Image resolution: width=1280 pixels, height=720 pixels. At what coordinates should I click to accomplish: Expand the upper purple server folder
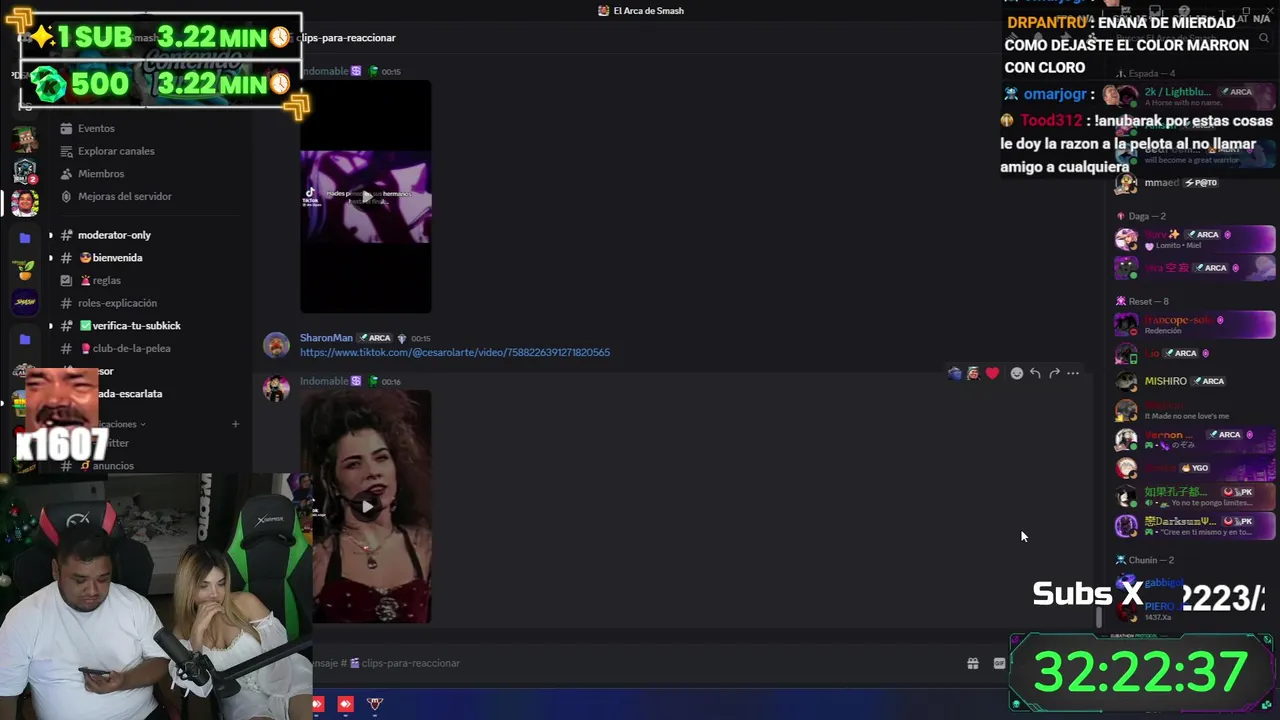coord(25,238)
